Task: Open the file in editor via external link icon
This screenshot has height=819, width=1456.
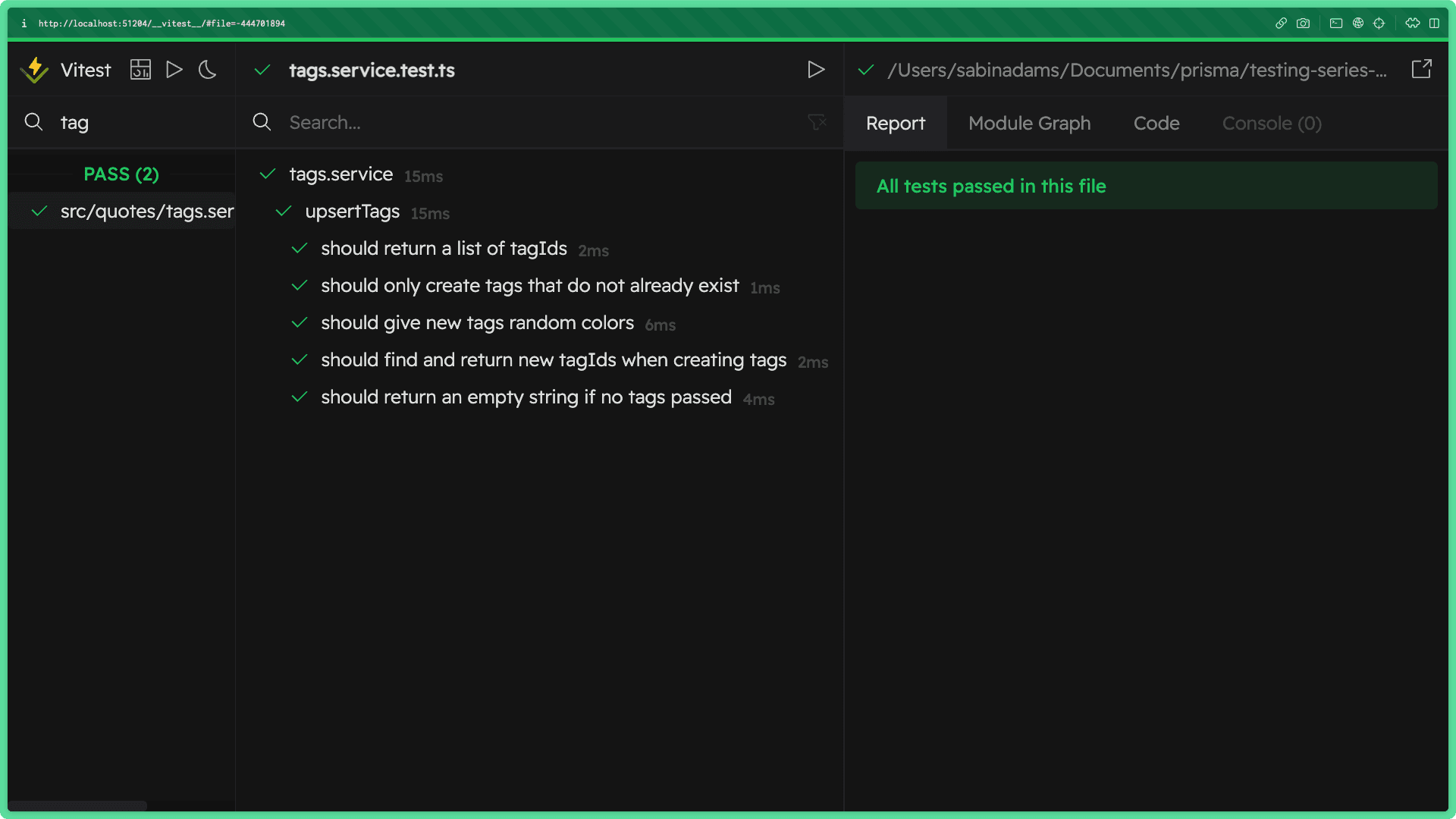Action: pos(1422,69)
